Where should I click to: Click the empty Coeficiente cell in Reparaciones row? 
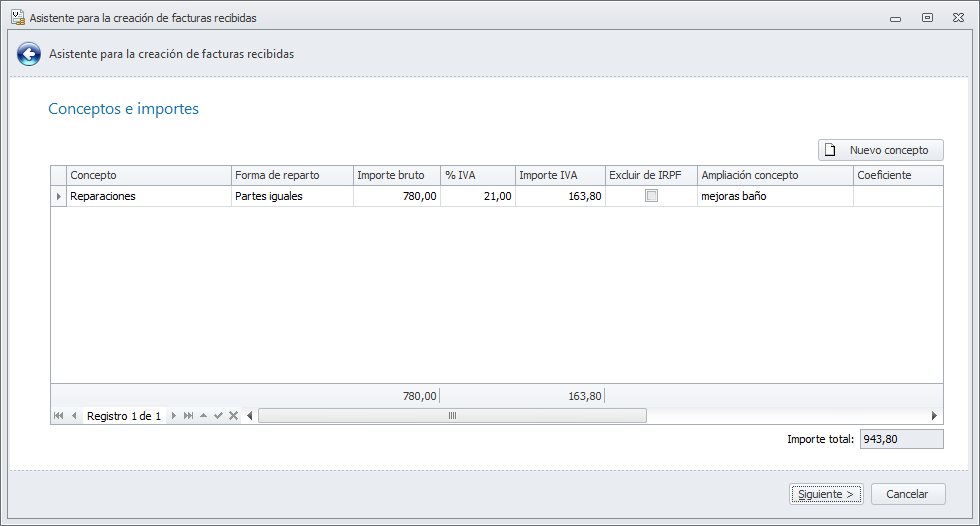pos(898,196)
